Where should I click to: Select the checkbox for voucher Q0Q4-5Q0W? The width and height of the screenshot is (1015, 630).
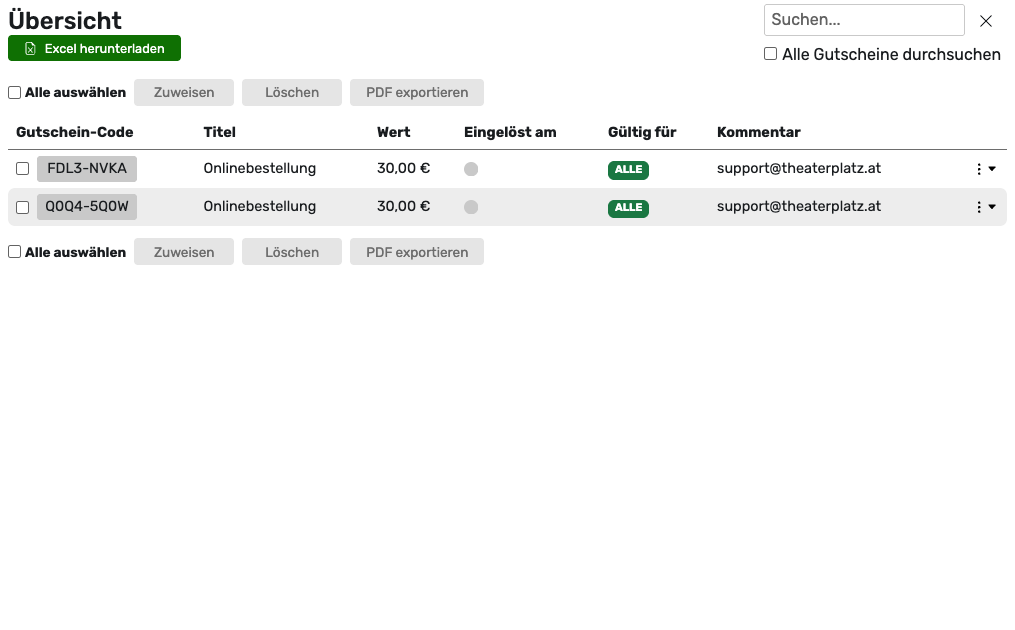point(23,207)
